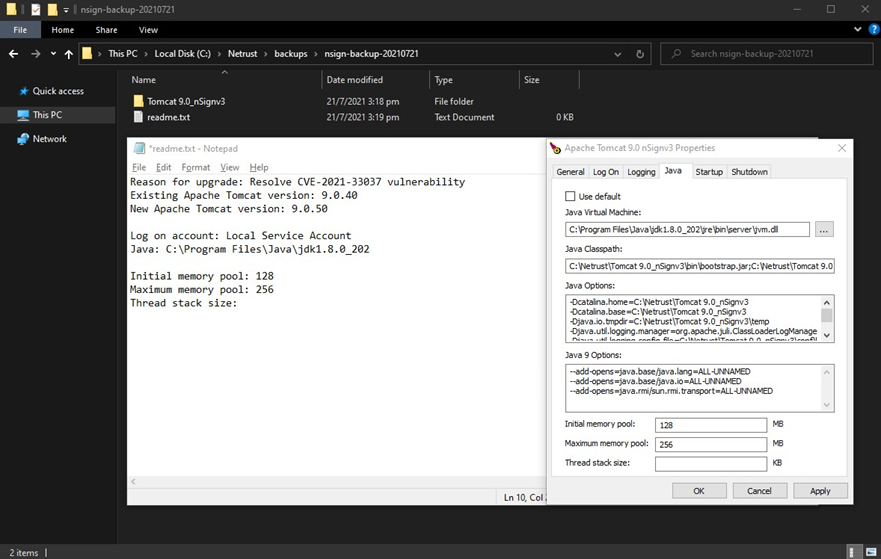Click Apply in Tomcat Properties

(x=820, y=491)
